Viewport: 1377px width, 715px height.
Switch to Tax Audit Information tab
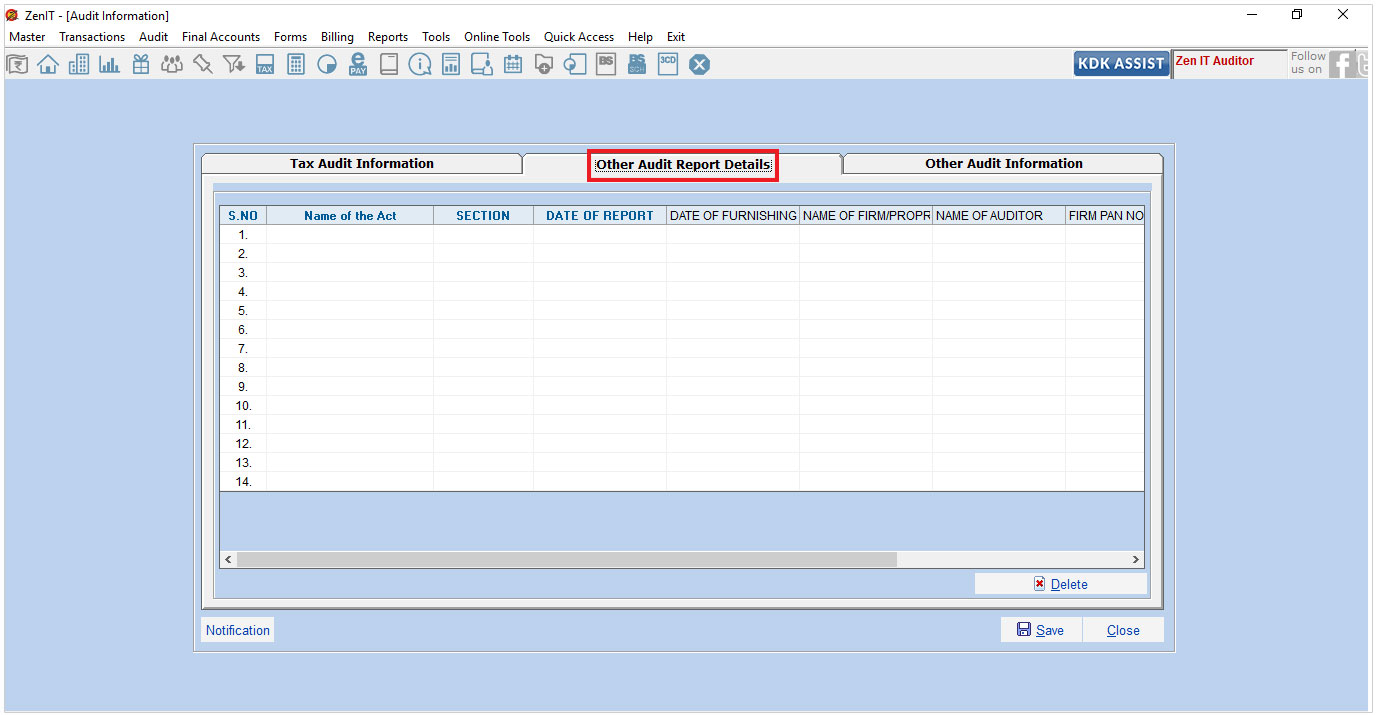(362, 164)
